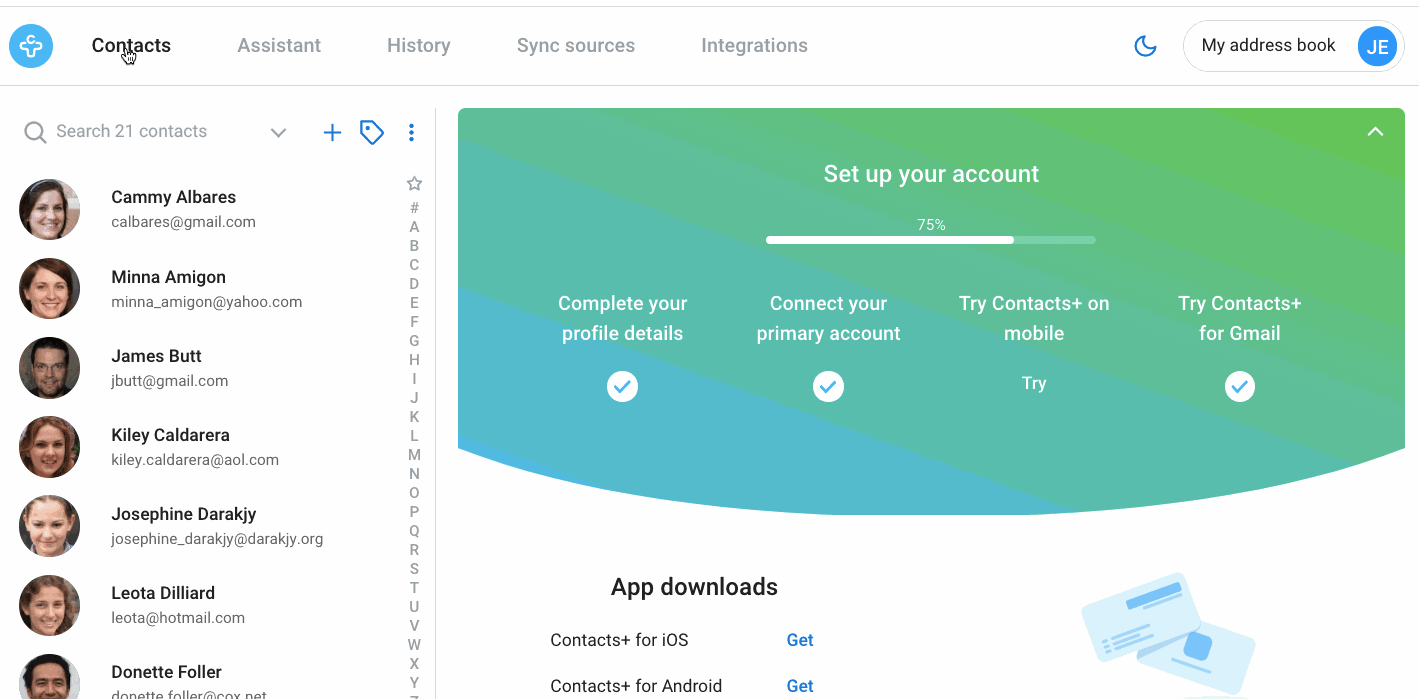This screenshot has height=699, width=1419.
Task: Click the Contacts+ logo icon
Action: 31,46
